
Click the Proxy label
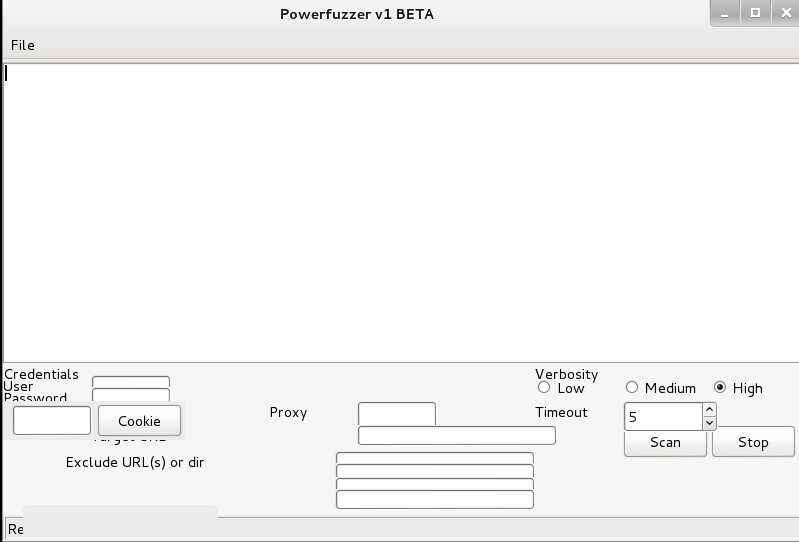(288, 413)
